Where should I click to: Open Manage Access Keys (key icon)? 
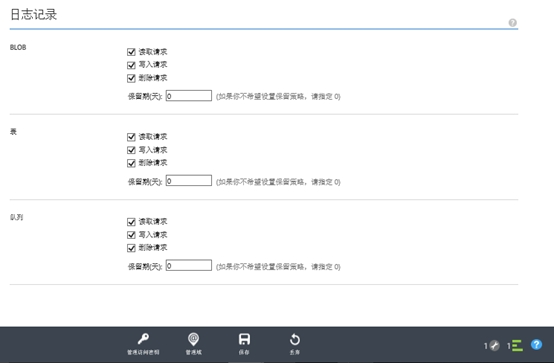pos(143,344)
